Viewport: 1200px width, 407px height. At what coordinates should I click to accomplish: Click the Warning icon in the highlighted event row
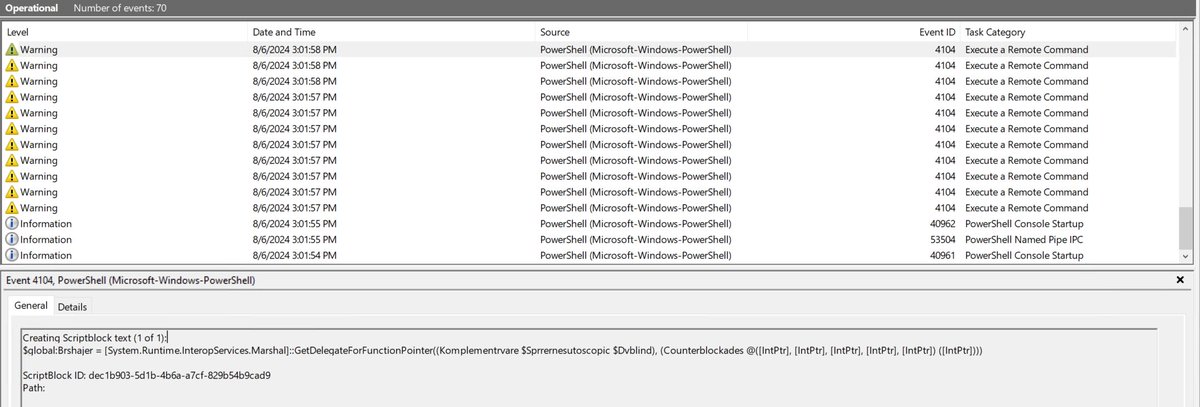(x=12, y=50)
